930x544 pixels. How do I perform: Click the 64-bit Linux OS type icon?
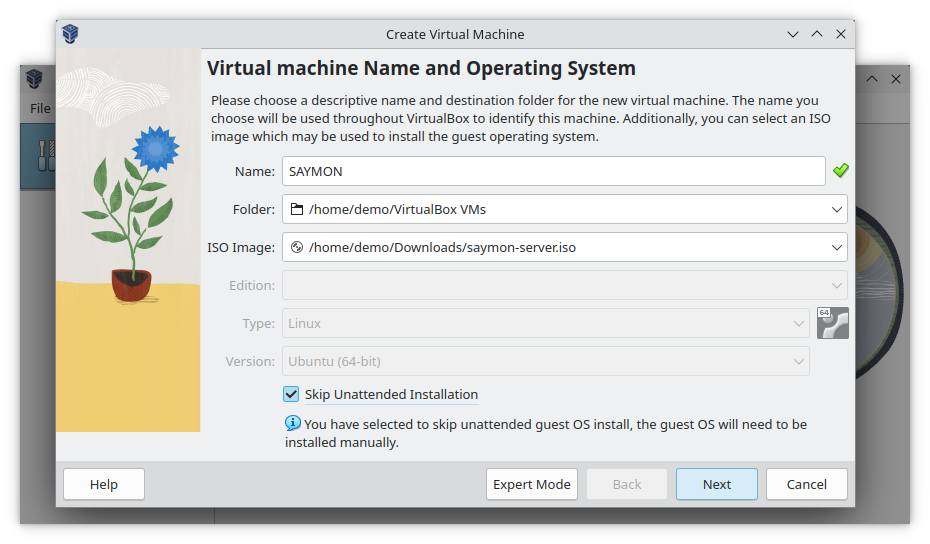coord(833,323)
